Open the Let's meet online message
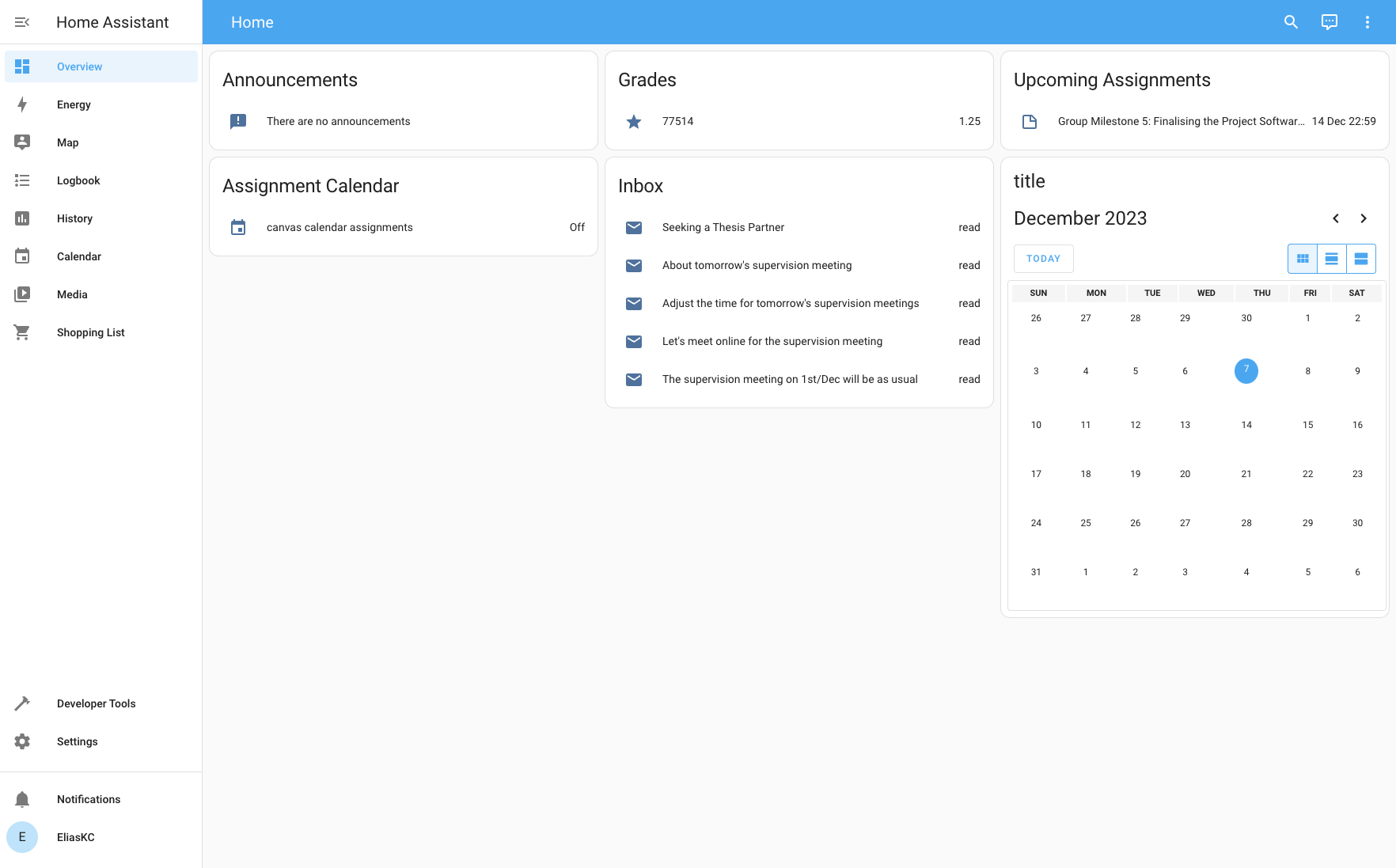 click(x=799, y=341)
